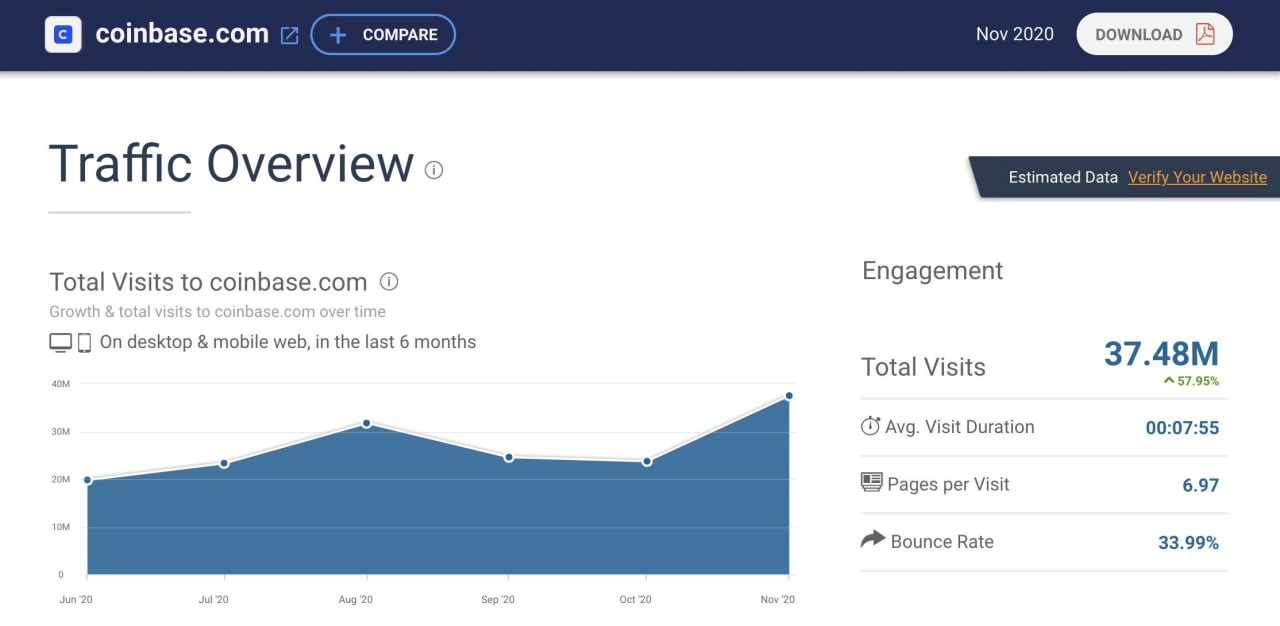Click the Aug '20 x-axis label
Viewport: 1280px width, 626px height.
click(x=356, y=600)
